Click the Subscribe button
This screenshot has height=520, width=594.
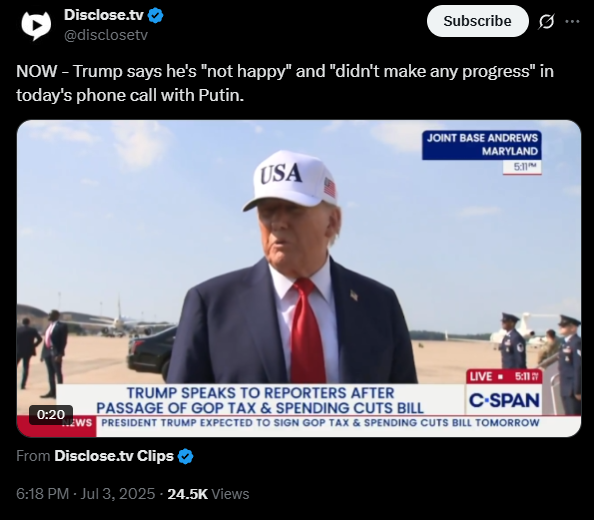[477, 21]
